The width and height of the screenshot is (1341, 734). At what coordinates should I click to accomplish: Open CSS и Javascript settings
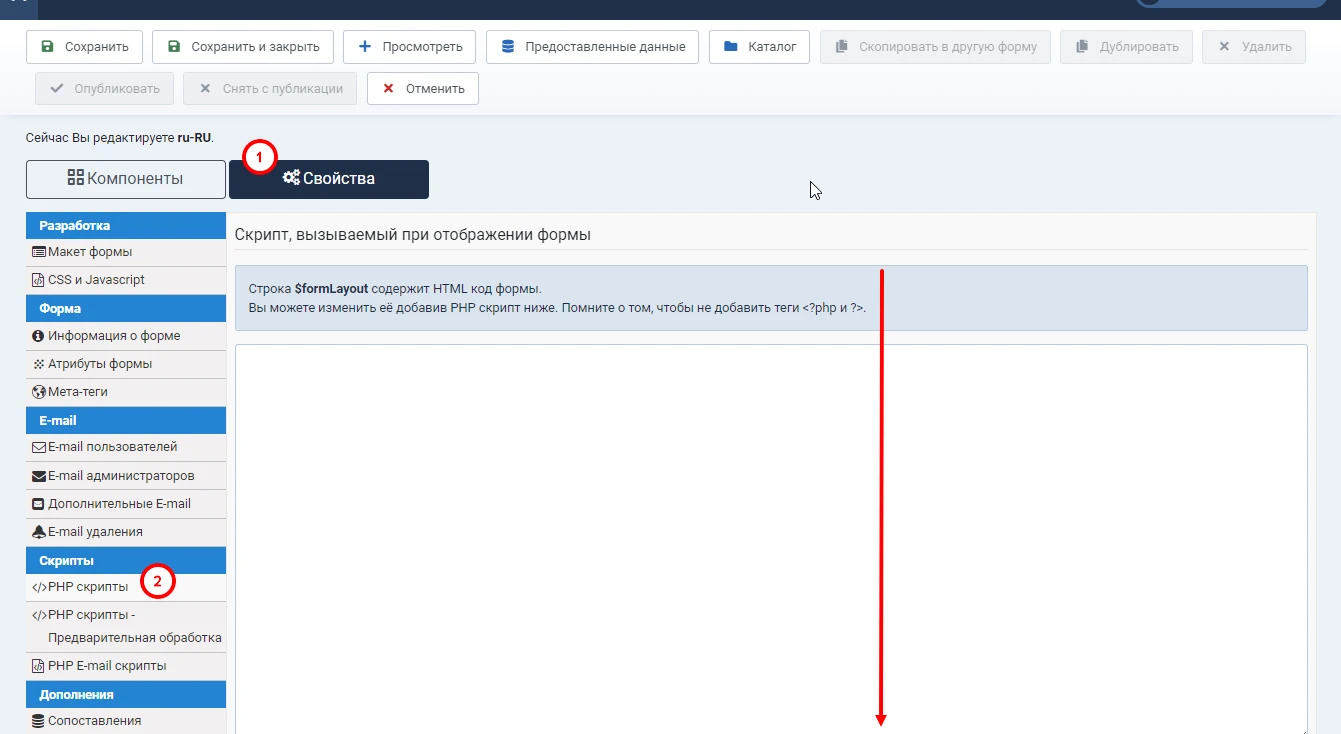126,280
